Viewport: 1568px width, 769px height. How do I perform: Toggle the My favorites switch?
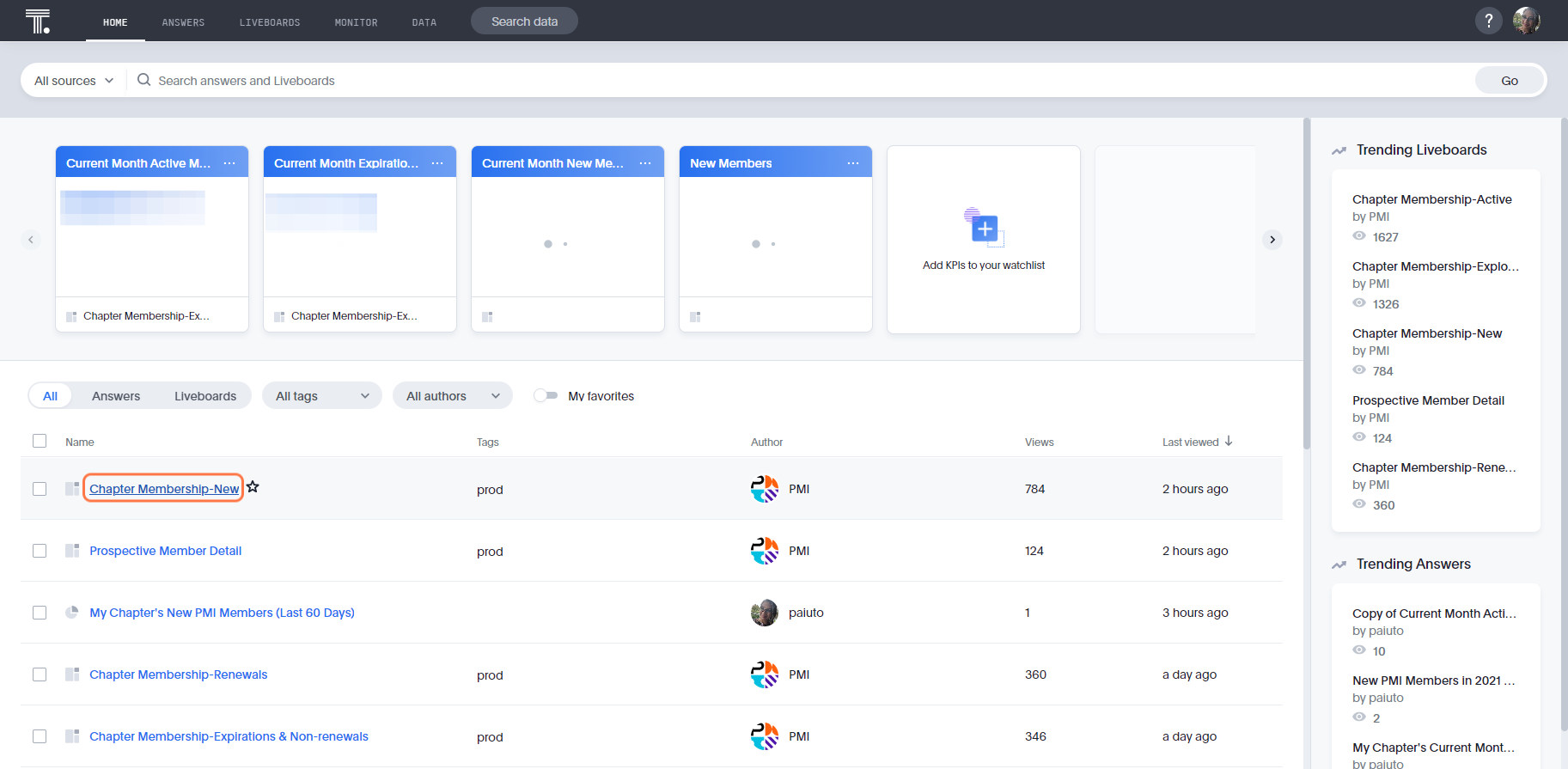(546, 395)
